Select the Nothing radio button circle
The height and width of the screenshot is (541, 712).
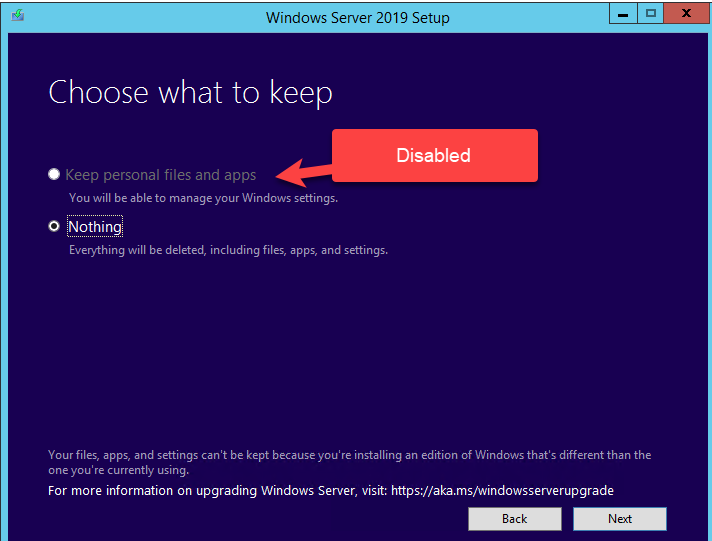click(54, 227)
